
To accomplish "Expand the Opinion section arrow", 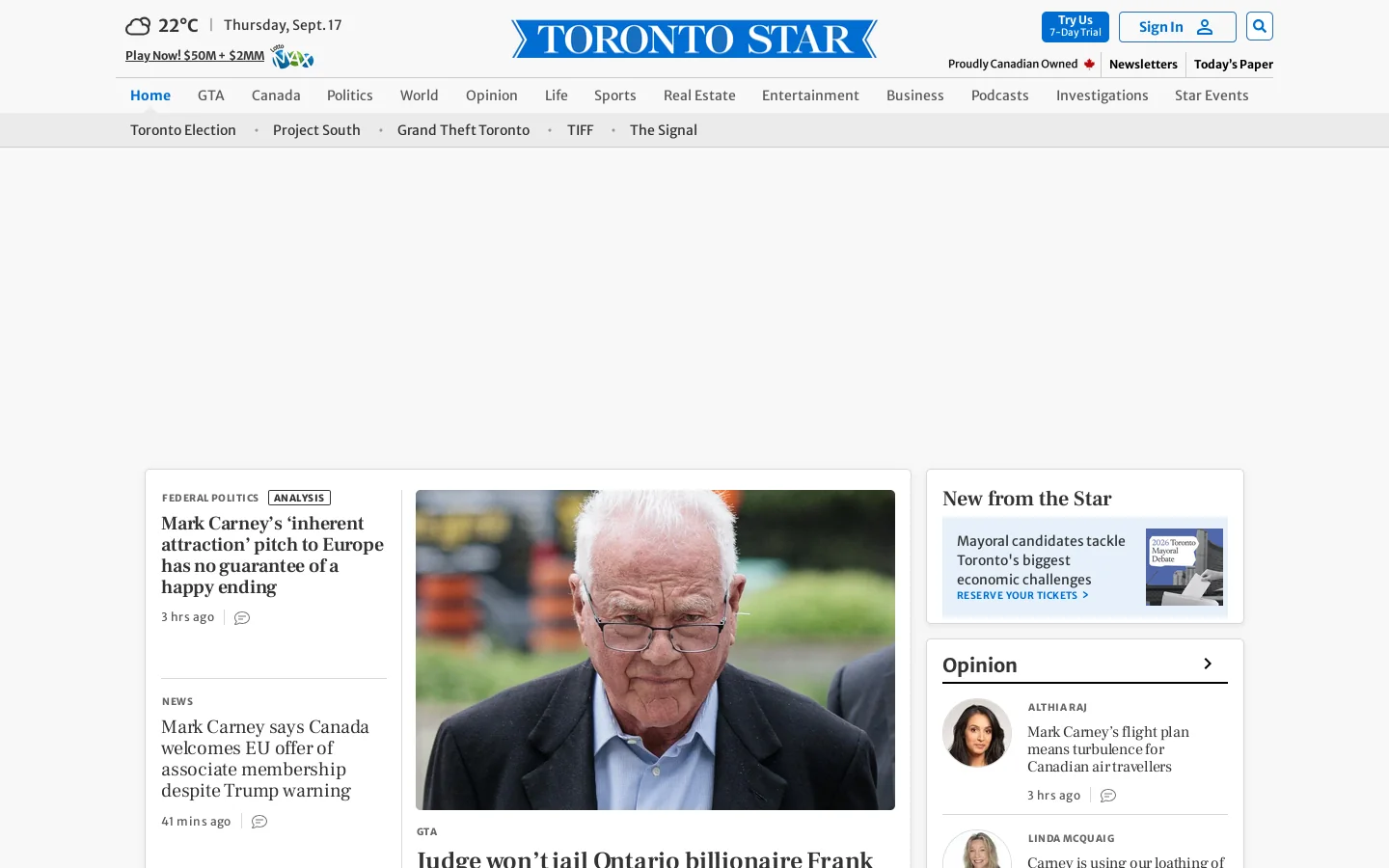I will (x=1208, y=664).
